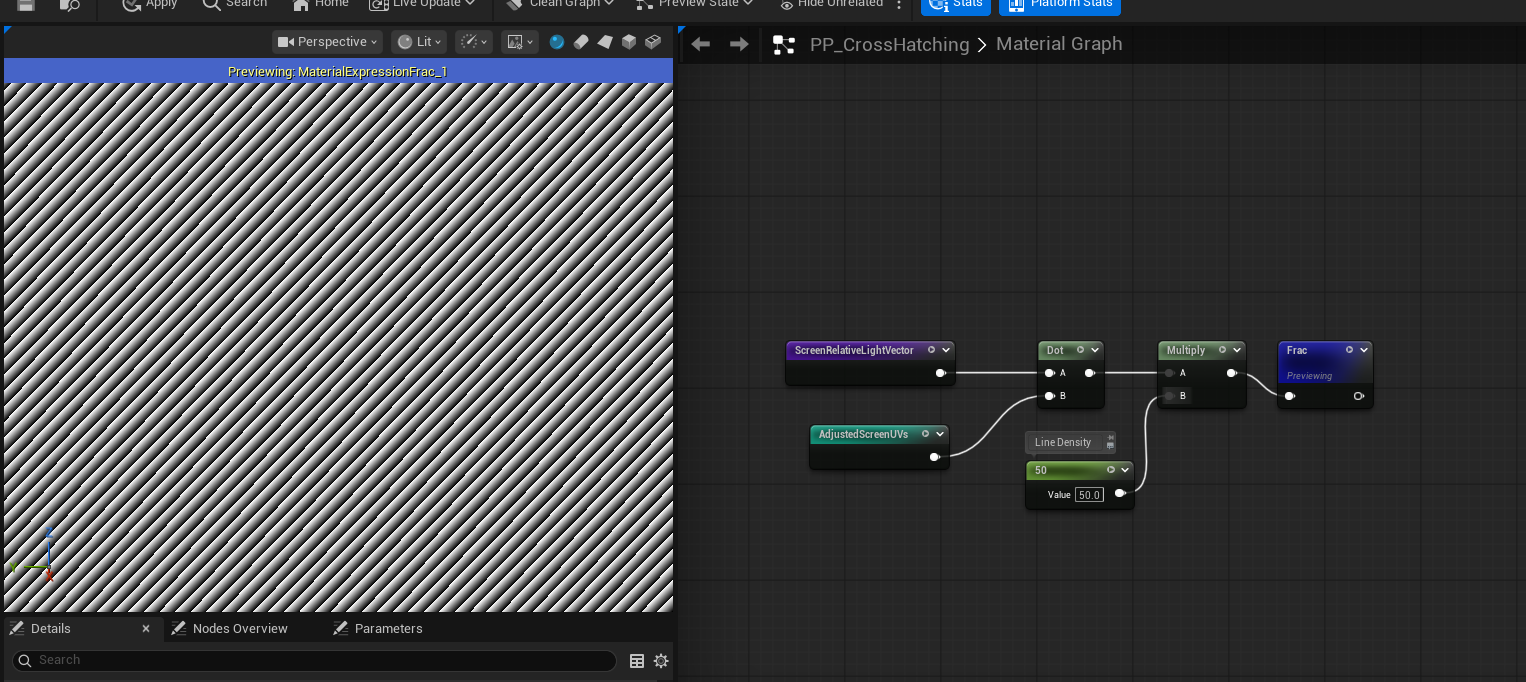Select the sphere preview shape
This screenshot has width=1526, height=682.
[x=557, y=42]
